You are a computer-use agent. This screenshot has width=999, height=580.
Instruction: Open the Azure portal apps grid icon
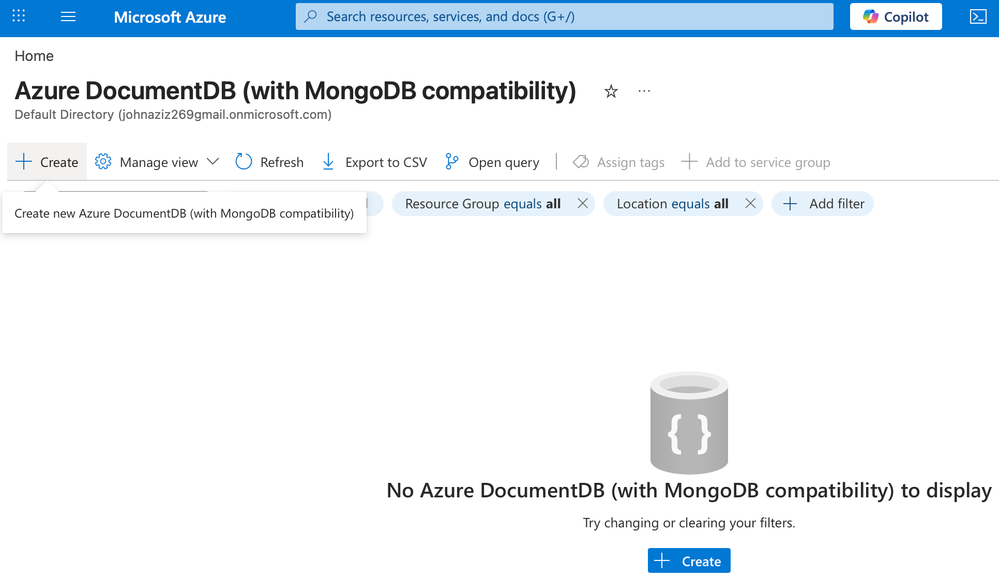coord(18,16)
